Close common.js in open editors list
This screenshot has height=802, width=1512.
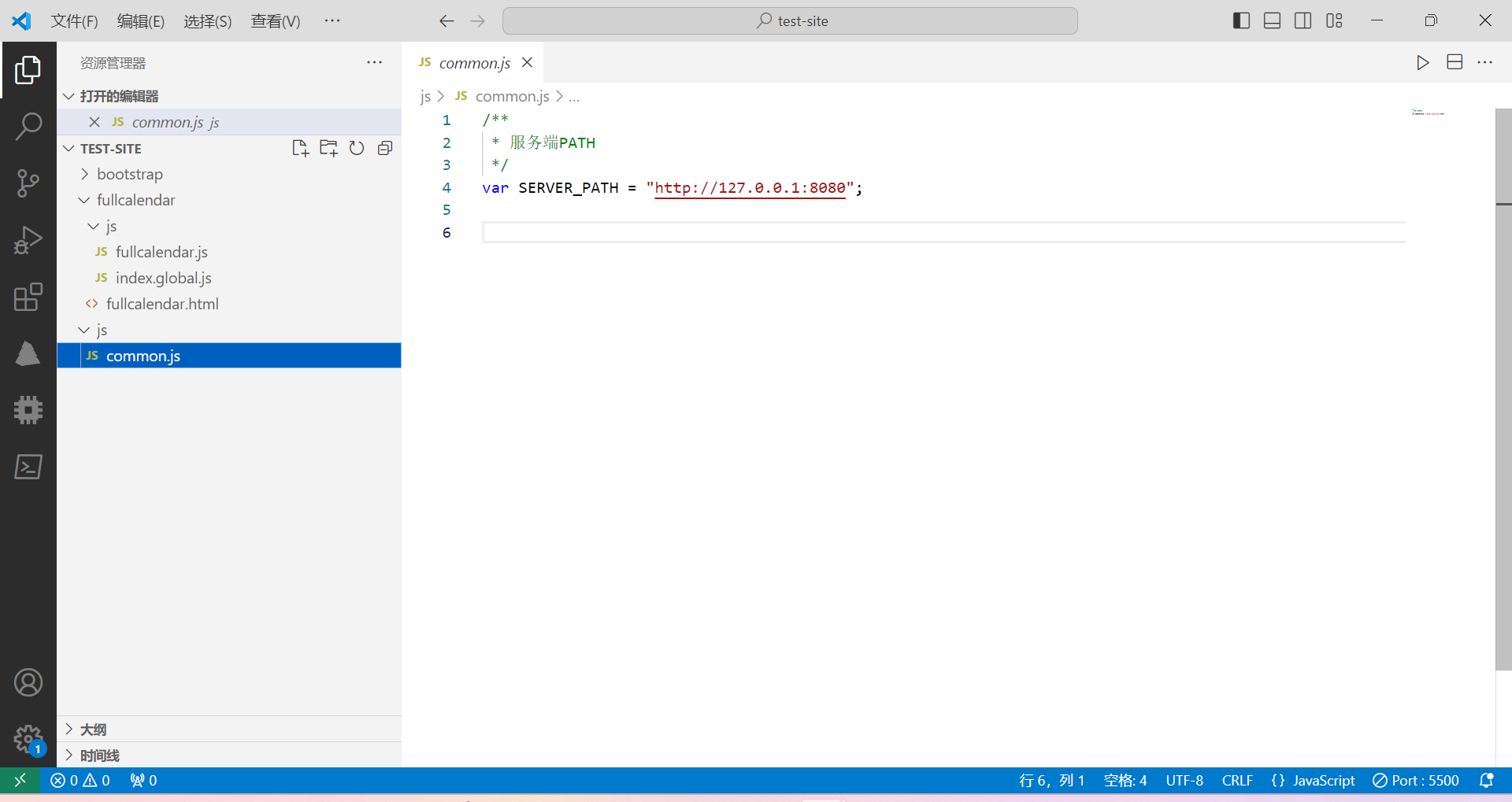[x=94, y=122]
